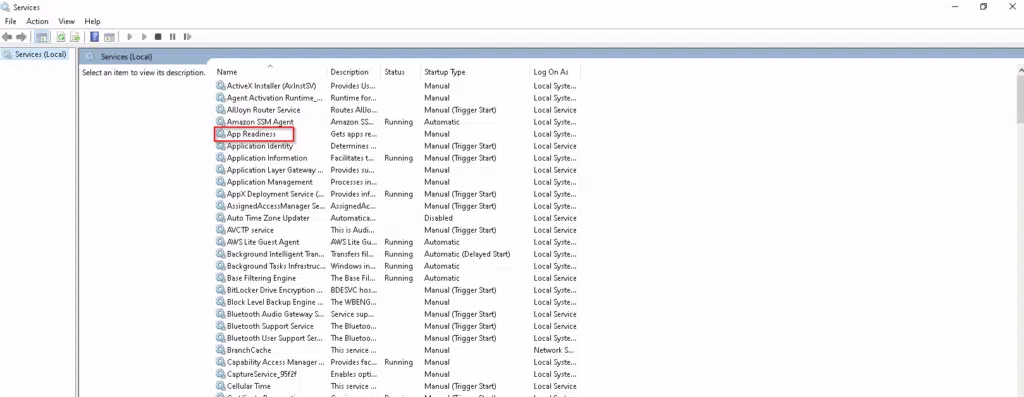This screenshot has width=1024, height=397.
Task: Click the 'The WBENG...' description cell
Action: tap(353, 302)
